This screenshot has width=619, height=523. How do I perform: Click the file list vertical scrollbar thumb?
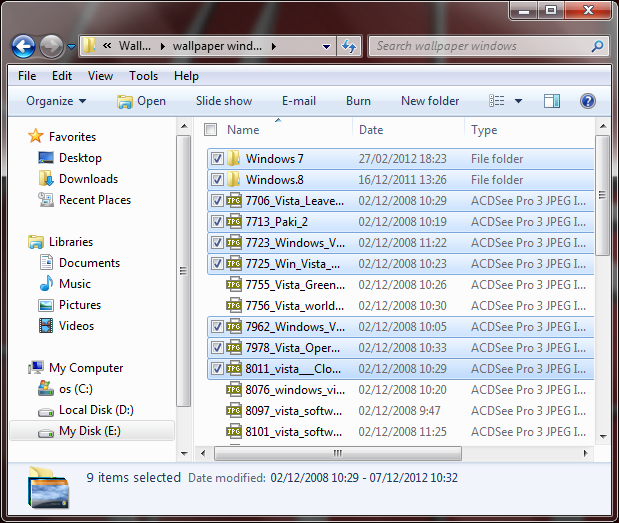click(x=602, y=195)
